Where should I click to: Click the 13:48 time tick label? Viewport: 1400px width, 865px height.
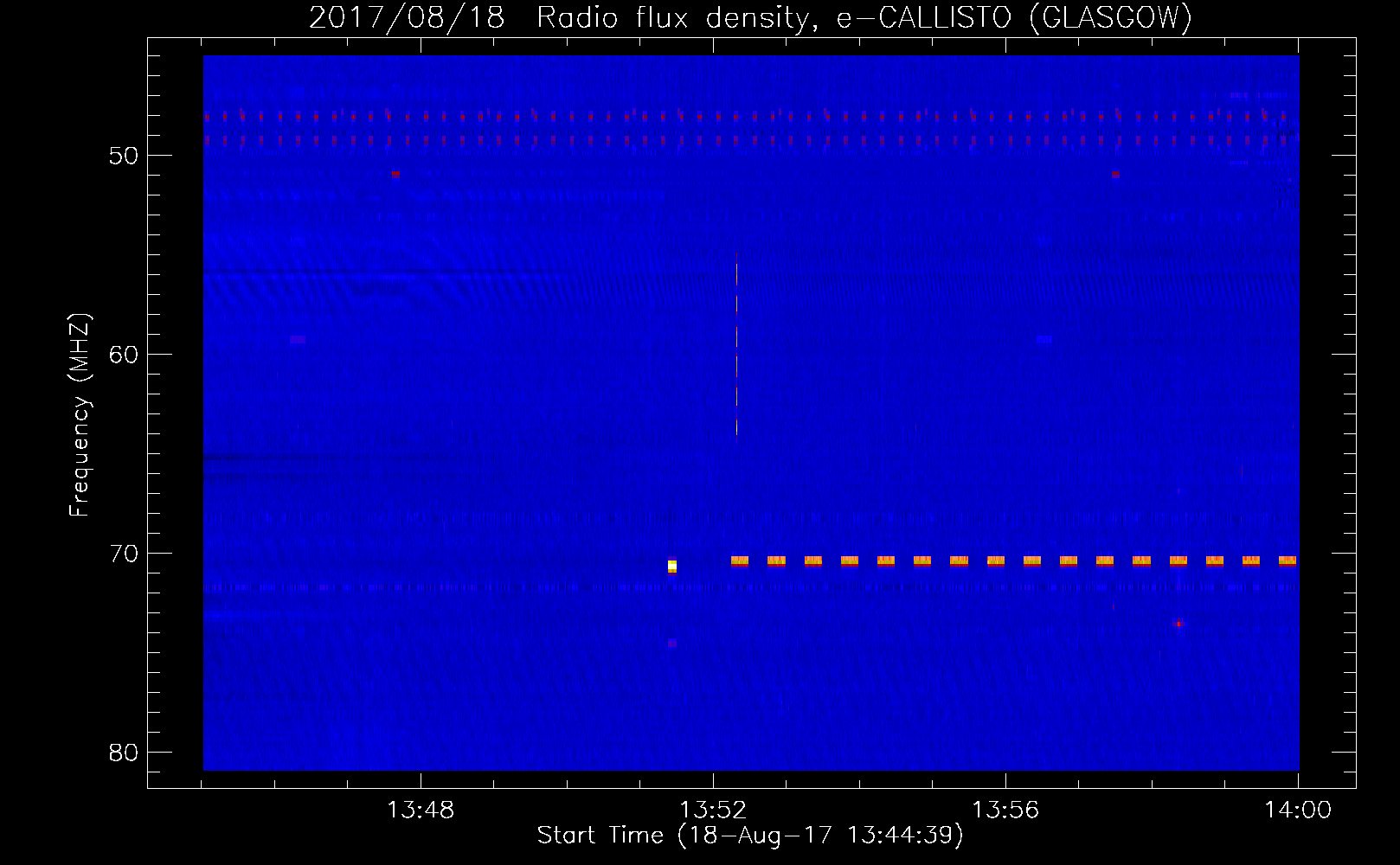(x=421, y=811)
